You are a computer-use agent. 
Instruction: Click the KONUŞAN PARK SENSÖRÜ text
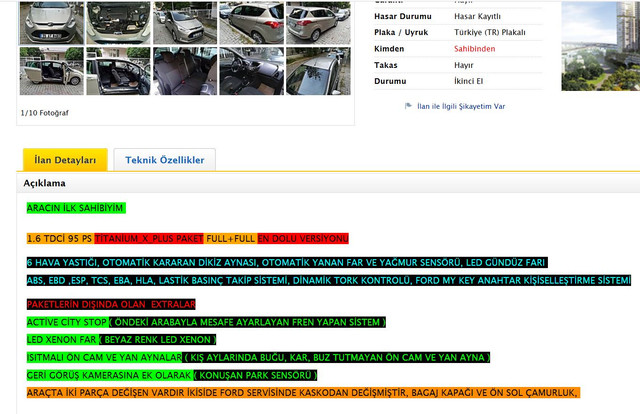255,375
